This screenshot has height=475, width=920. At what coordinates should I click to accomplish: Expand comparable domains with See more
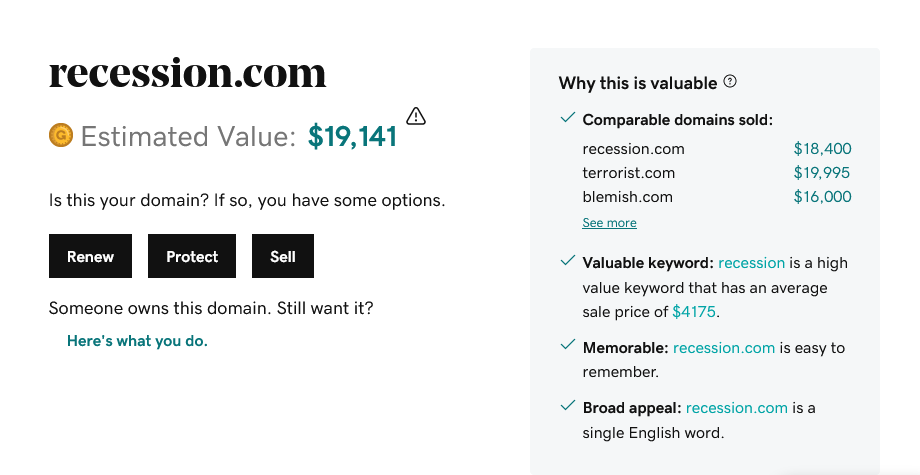(610, 223)
